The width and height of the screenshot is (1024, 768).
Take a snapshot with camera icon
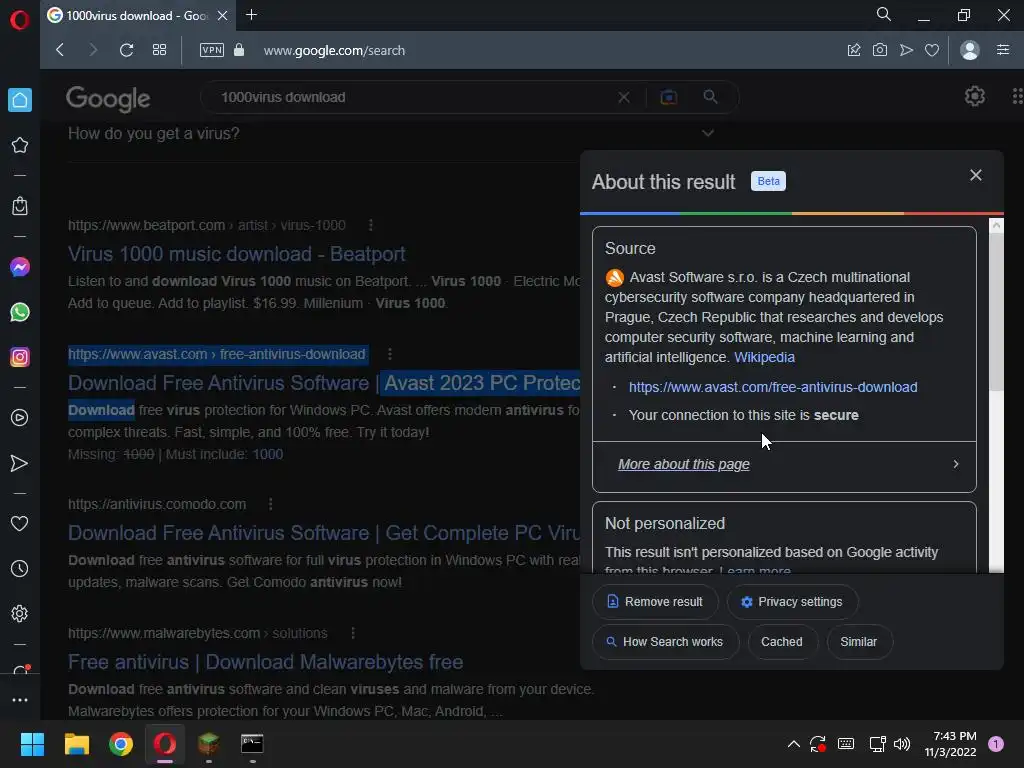pyautogui.click(x=880, y=50)
